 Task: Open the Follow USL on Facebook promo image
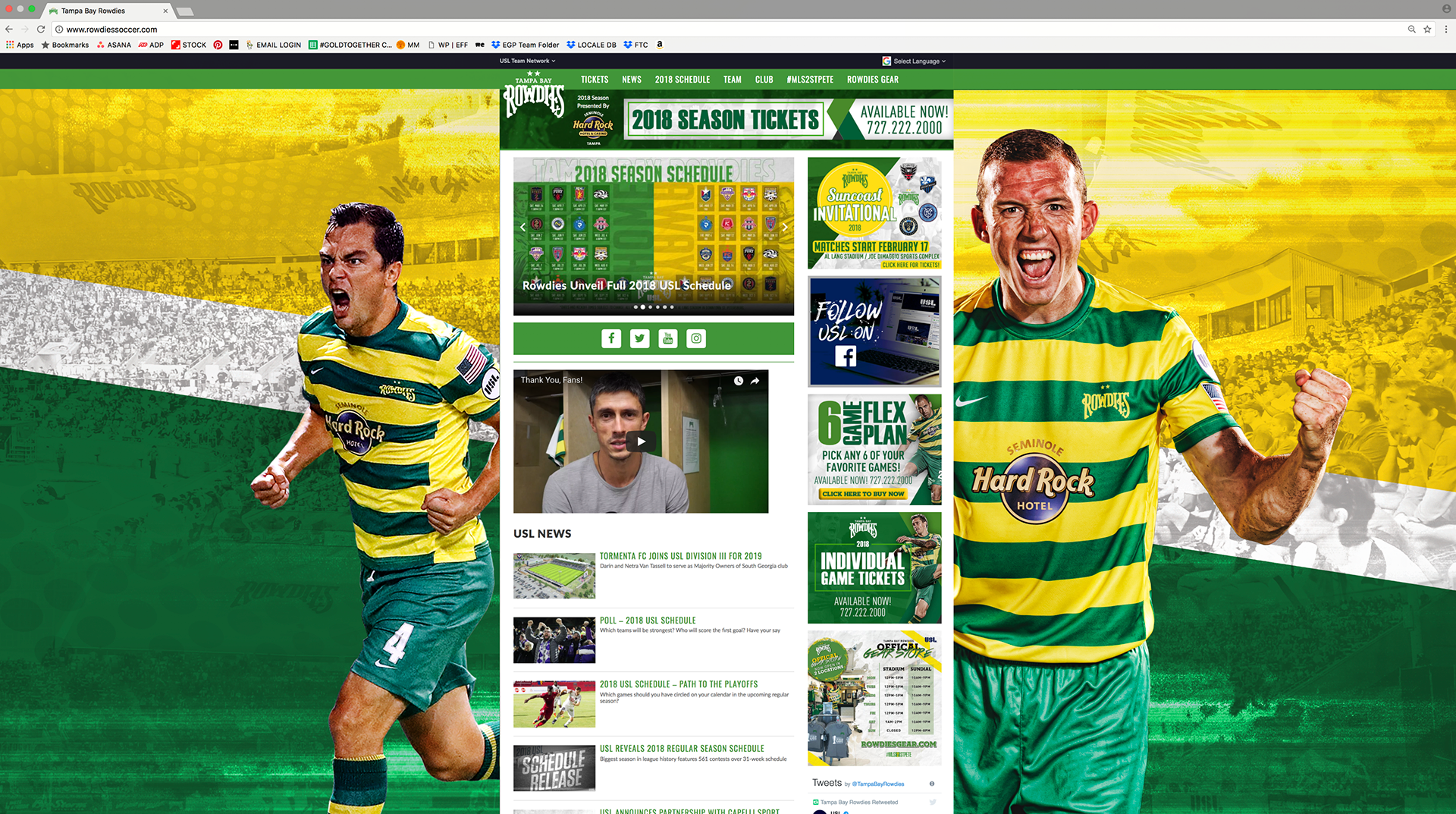874,332
